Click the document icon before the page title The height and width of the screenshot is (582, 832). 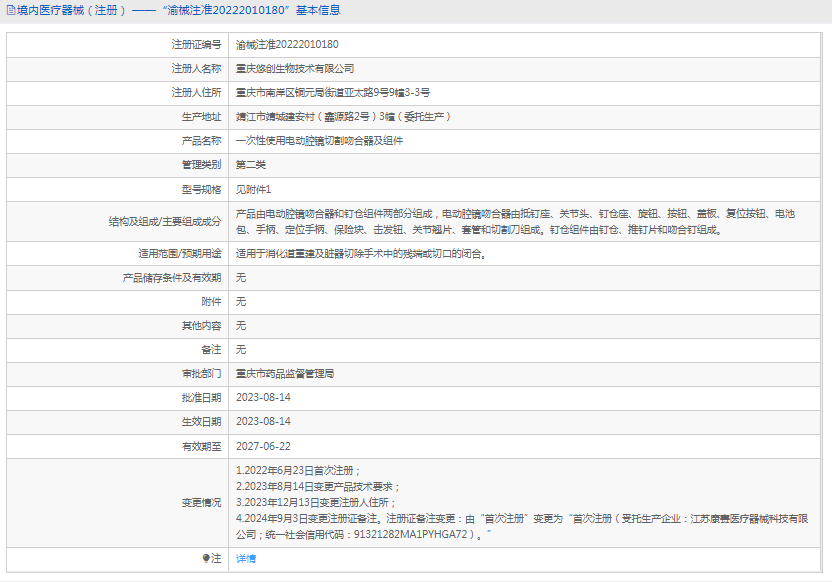point(11,10)
